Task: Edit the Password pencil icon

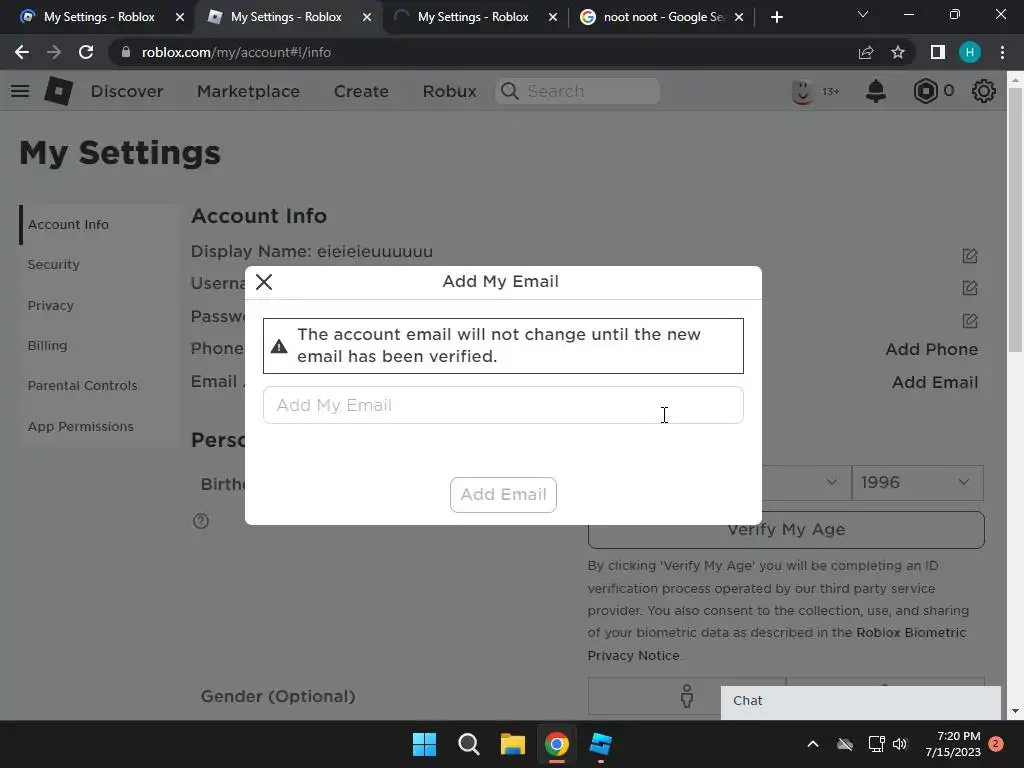Action: tap(970, 321)
